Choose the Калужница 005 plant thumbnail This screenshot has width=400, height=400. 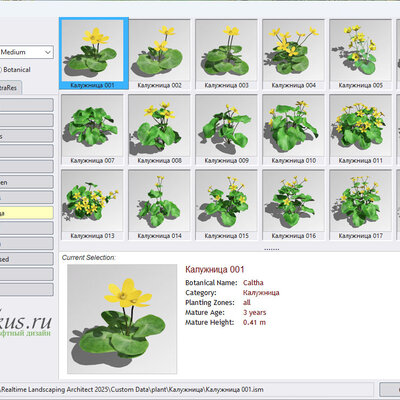(360, 54)
